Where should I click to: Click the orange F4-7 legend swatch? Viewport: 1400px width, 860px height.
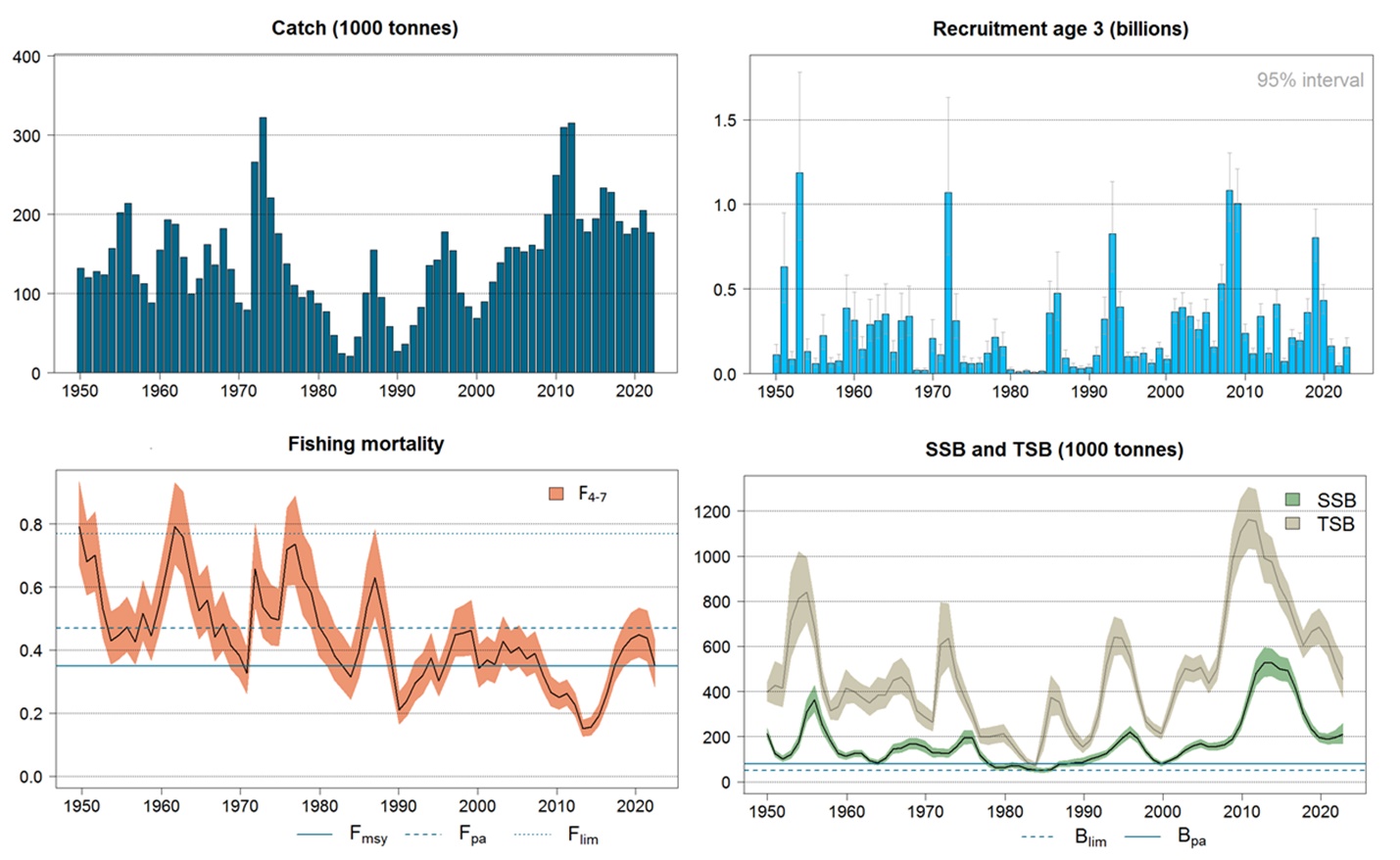(556, 494)
